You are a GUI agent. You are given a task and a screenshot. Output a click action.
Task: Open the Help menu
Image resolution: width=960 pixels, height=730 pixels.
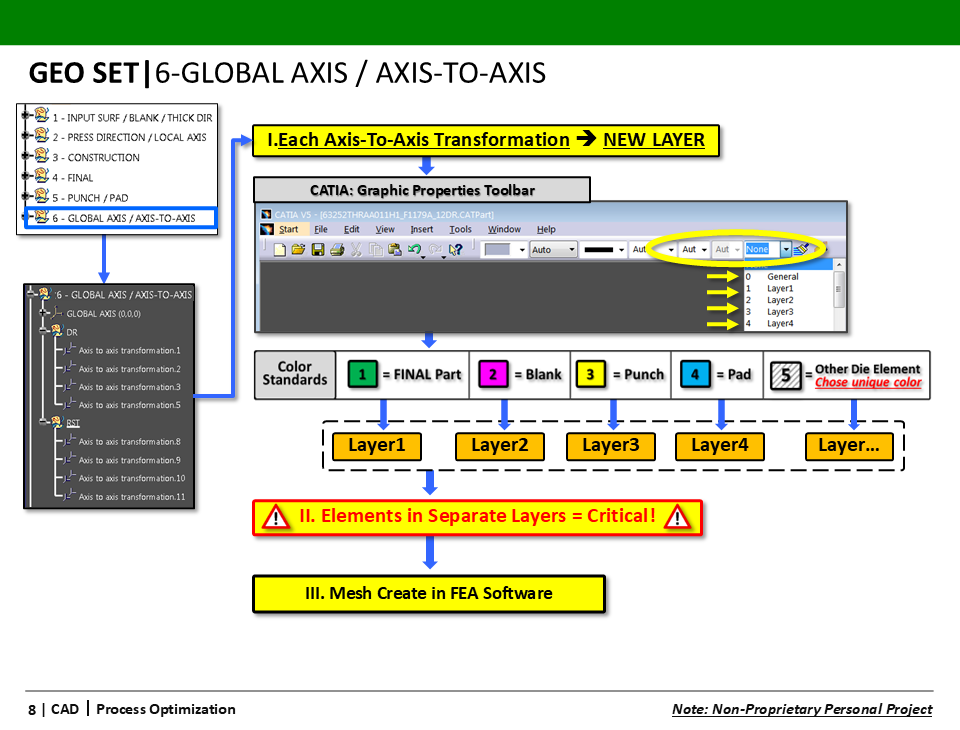546,229
